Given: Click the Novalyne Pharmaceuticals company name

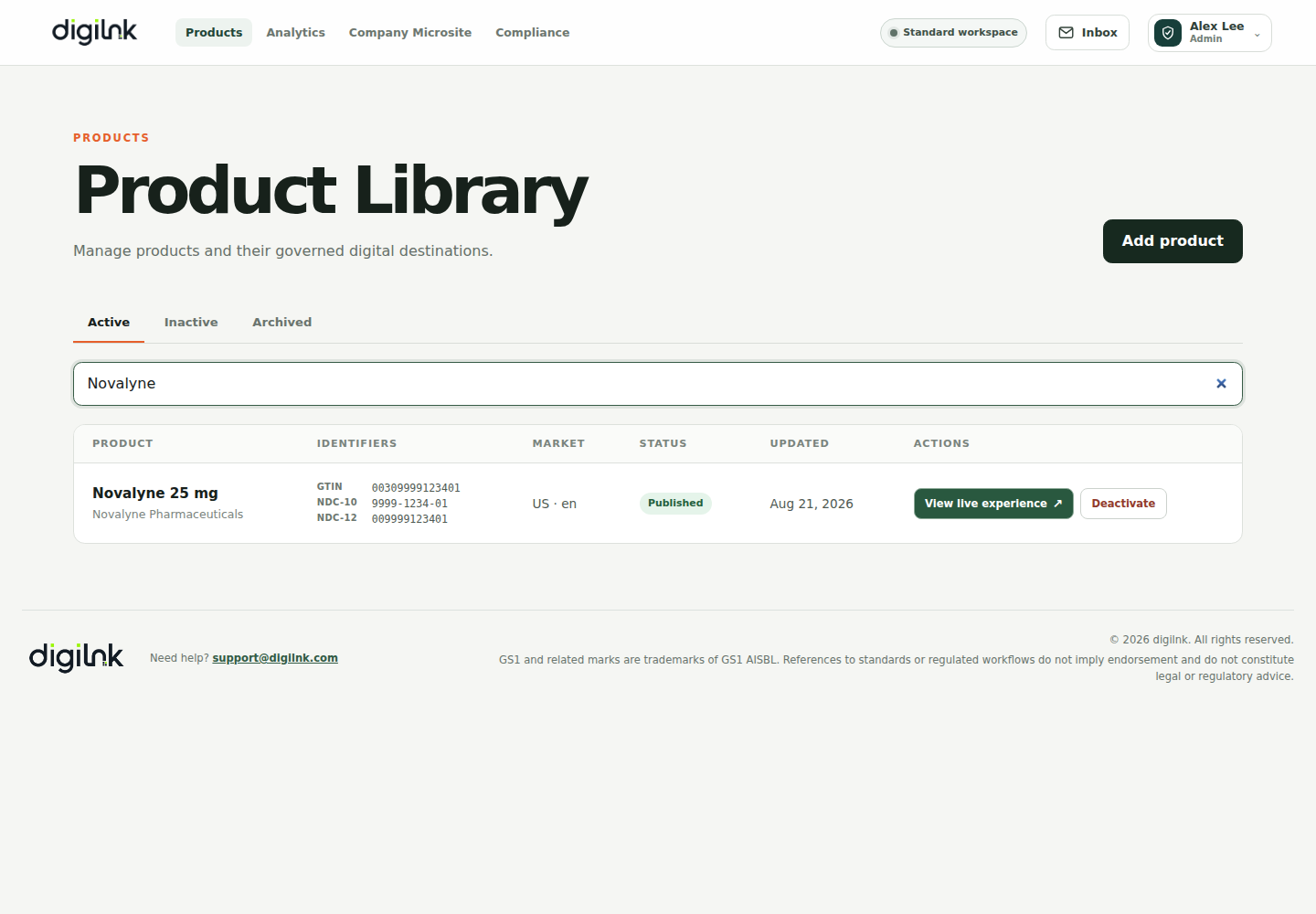Looking at the screenshot, I should [168, 515].
